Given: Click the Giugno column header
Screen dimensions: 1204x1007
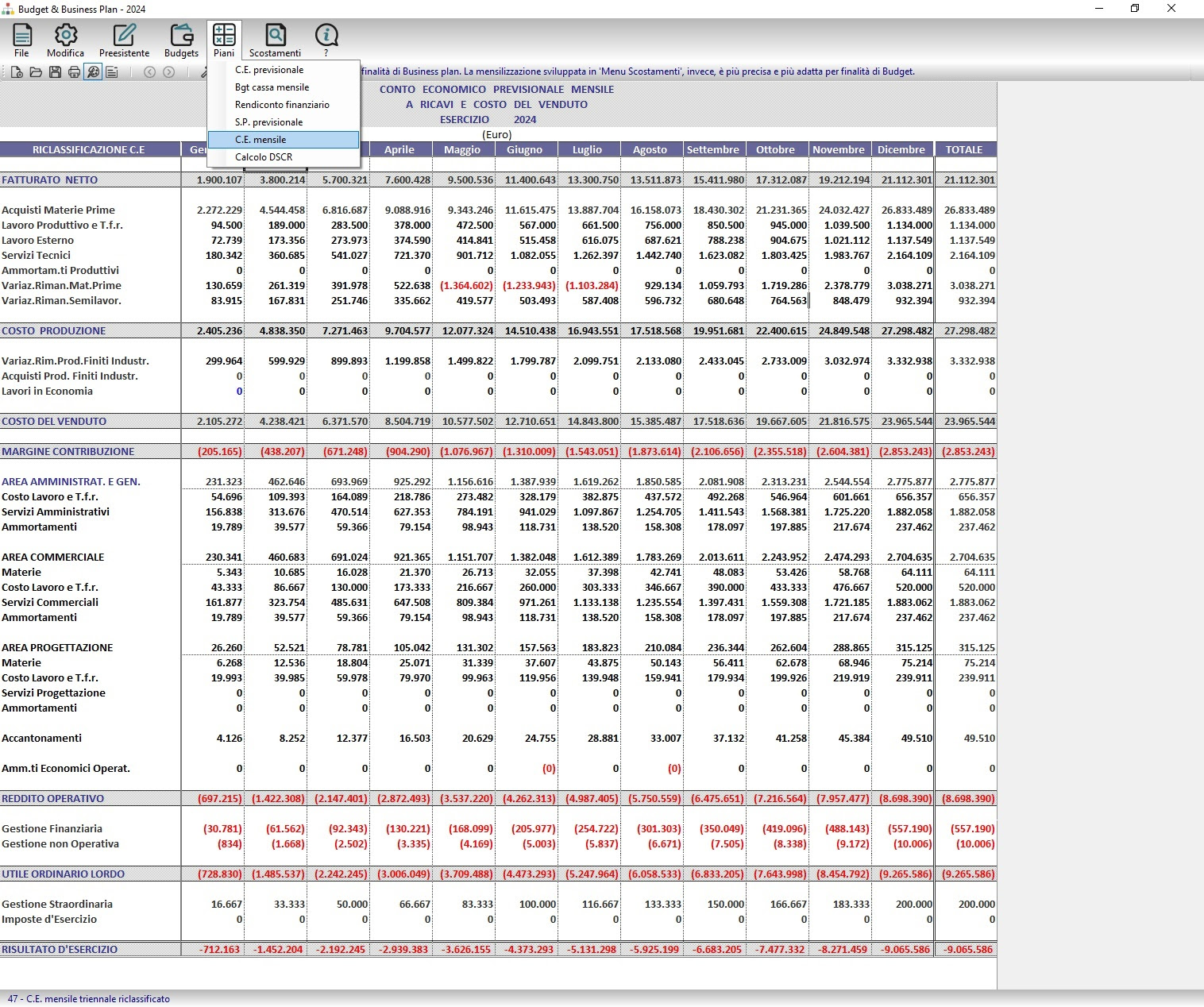Looking at the screenshot, I should tap(525, 149).
